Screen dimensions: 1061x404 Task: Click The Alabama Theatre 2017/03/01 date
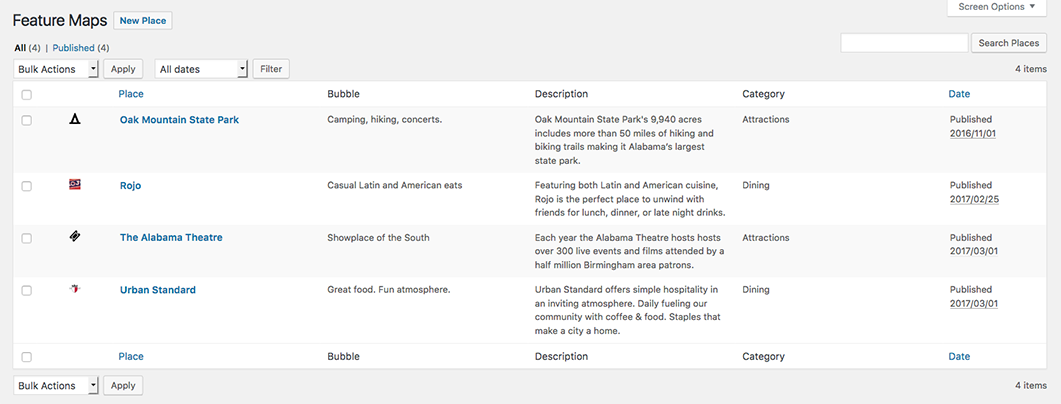973,251
